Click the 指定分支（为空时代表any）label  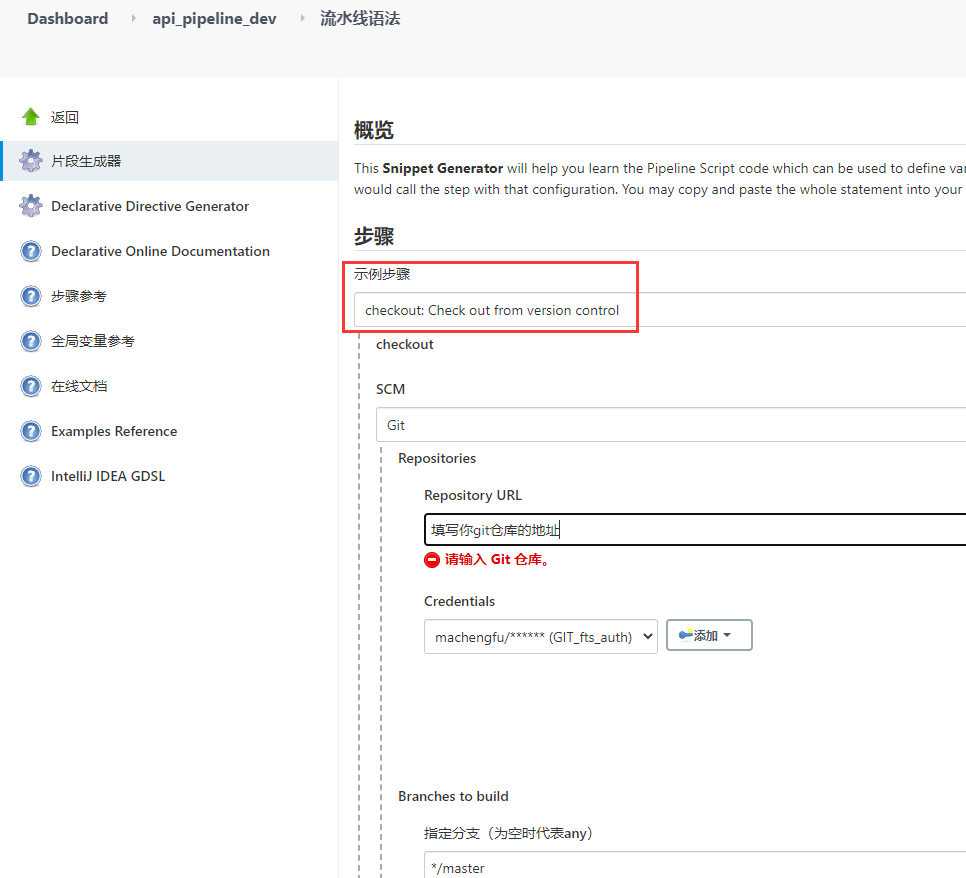click(508, 833)
